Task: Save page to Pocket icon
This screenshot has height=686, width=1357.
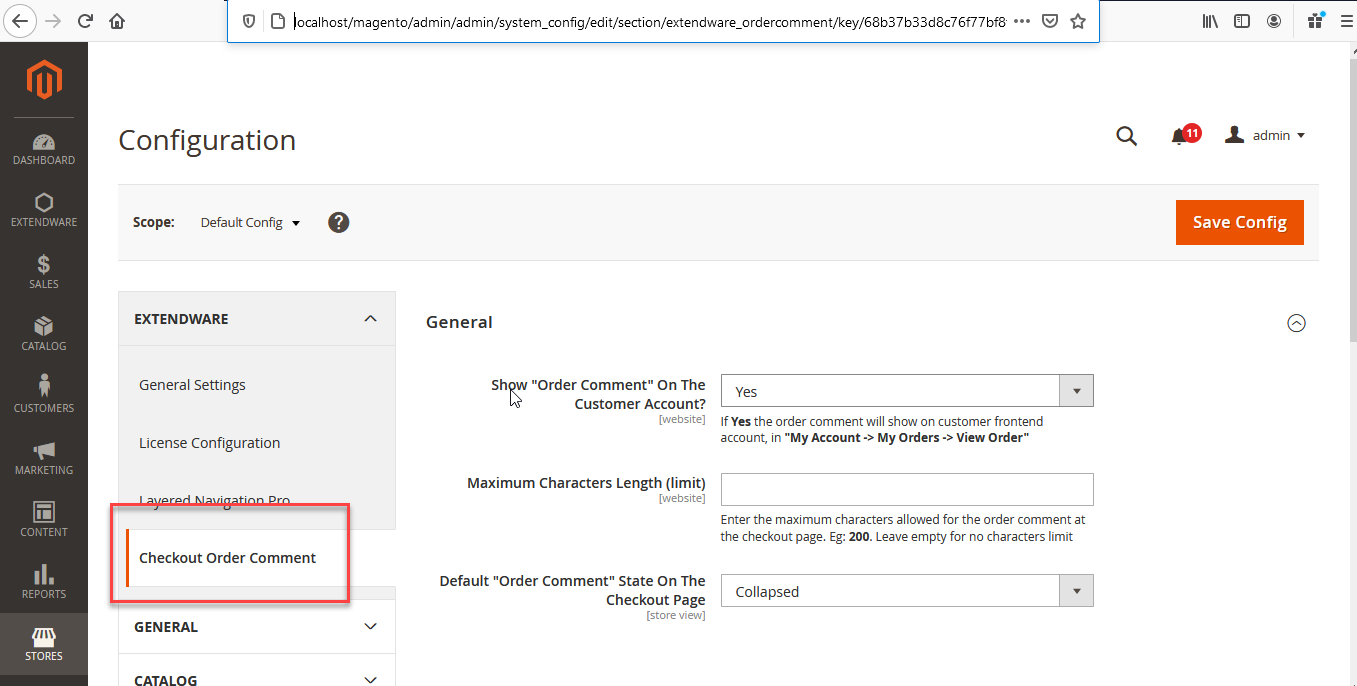Action: click(1050, 21)
